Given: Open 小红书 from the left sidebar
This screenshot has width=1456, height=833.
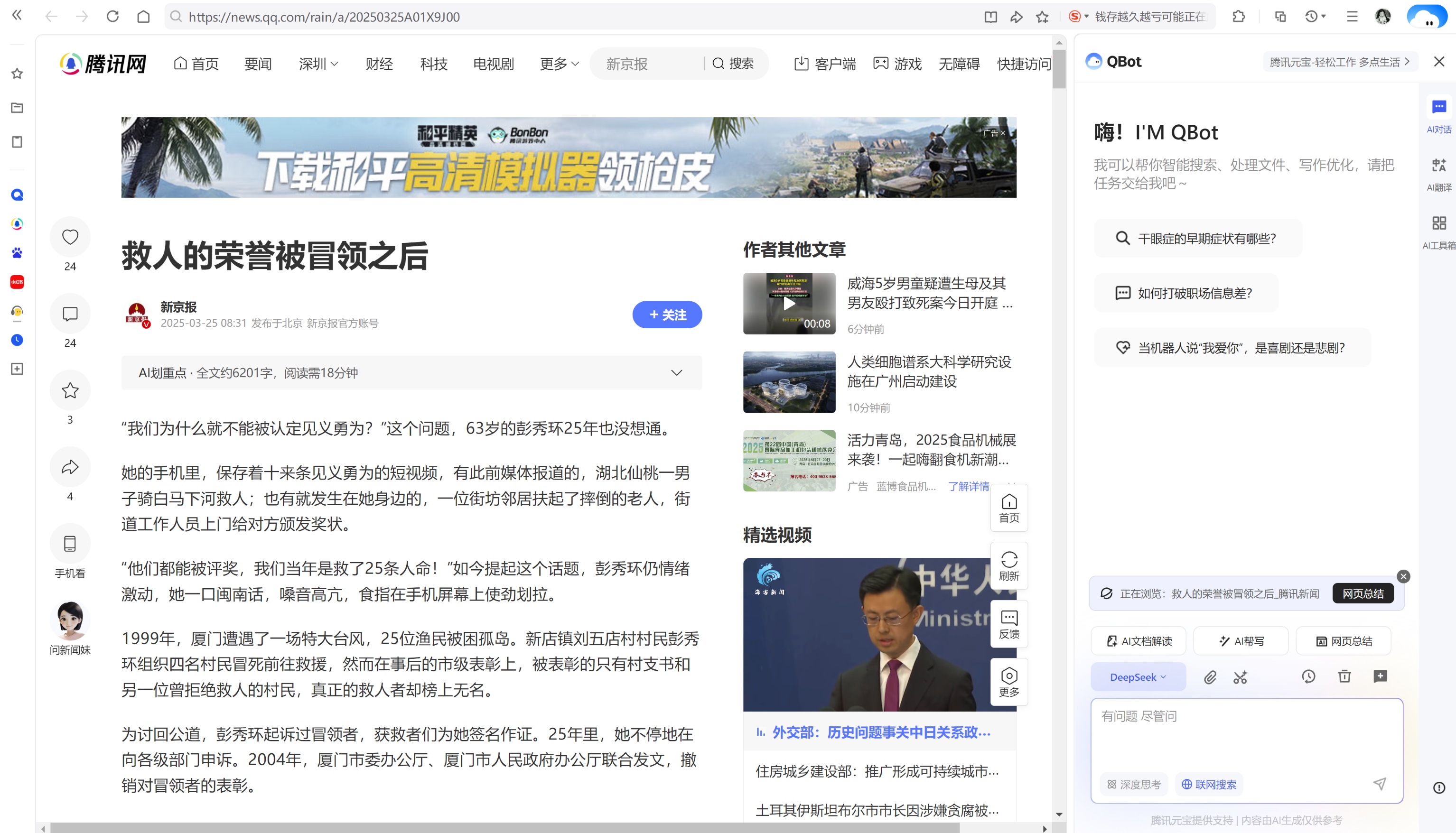Looking at the screenshot, I should pos(17,282).
